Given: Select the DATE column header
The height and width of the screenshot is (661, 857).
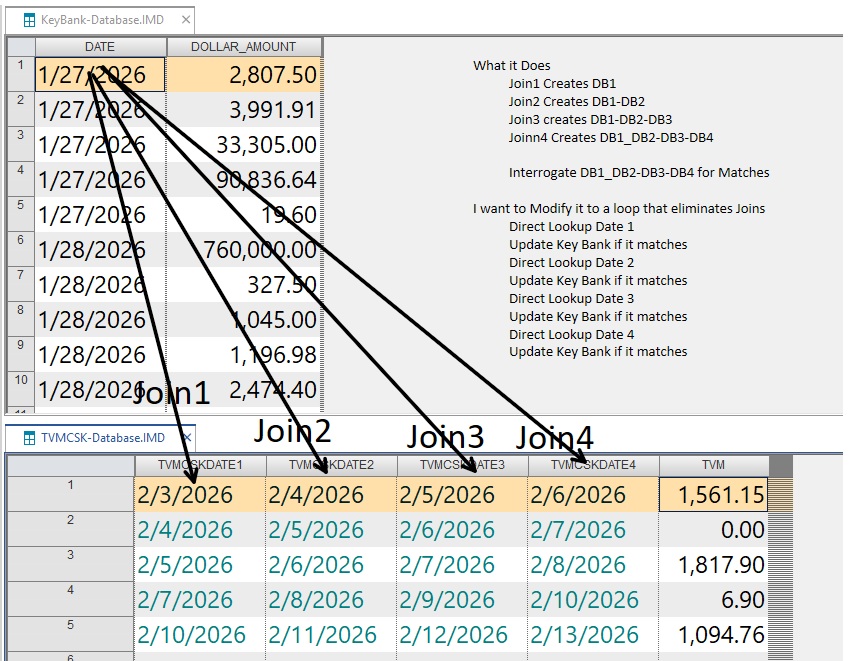Looking at the screenshot, I should point(100,46).
